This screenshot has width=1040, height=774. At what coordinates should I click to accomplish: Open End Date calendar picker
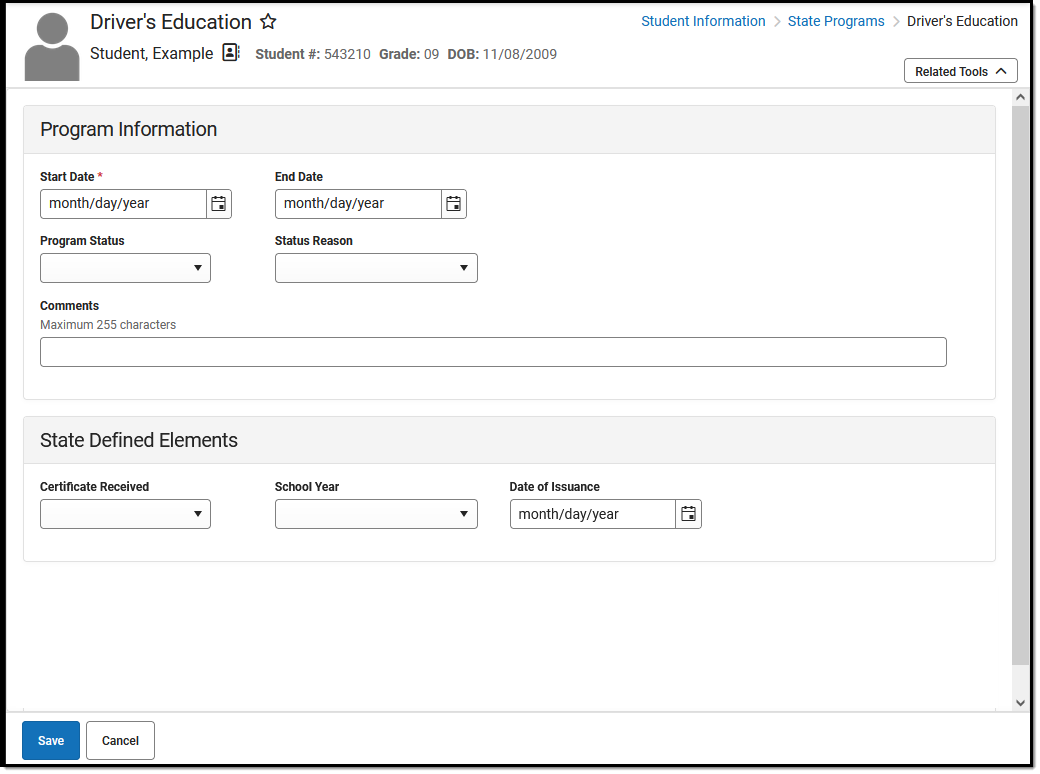tap(453, 204)
